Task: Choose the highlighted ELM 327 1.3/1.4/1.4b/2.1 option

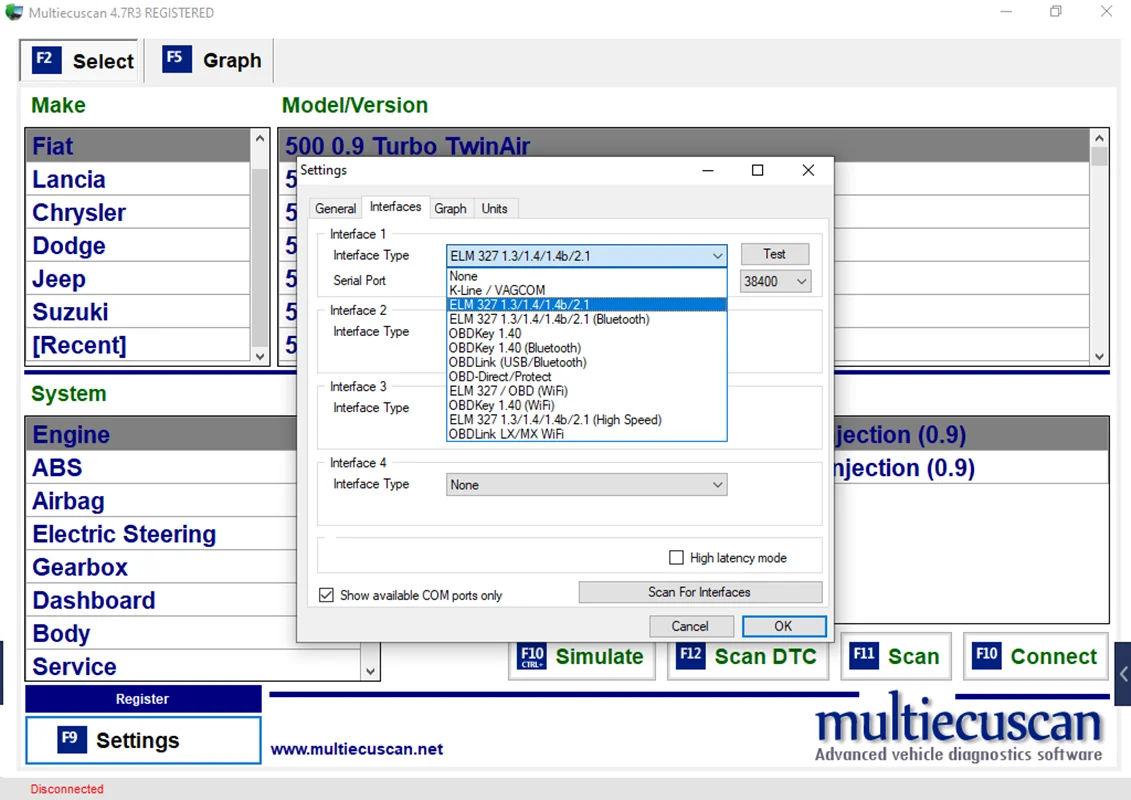Action: [x=586, y=304]
